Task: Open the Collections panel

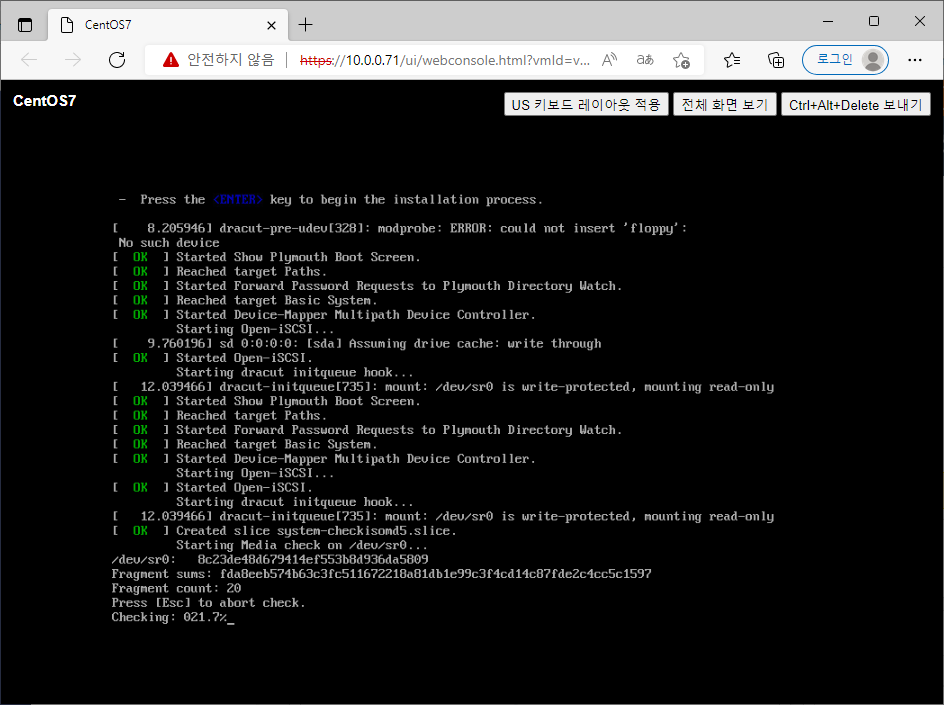Action: (x=776, y=60)
